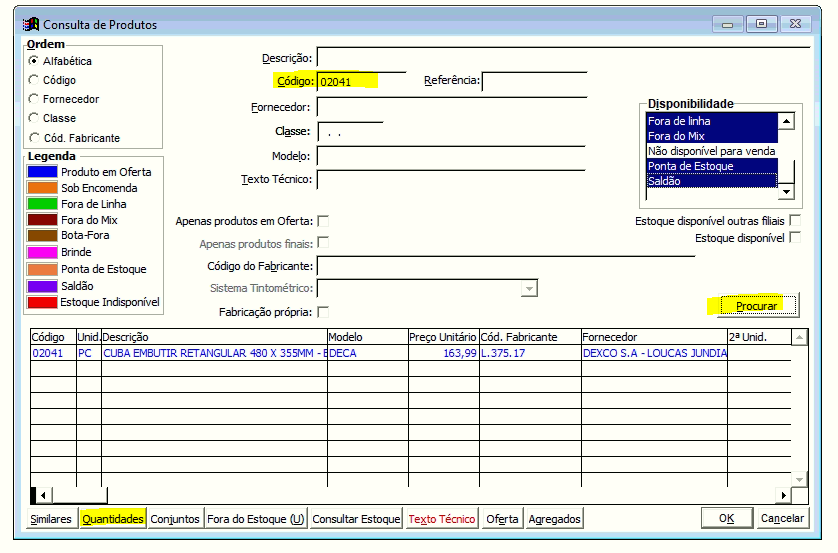Confirm with the OK button
The width and height of the screenshot is (838, 553).
click(726, 518)
